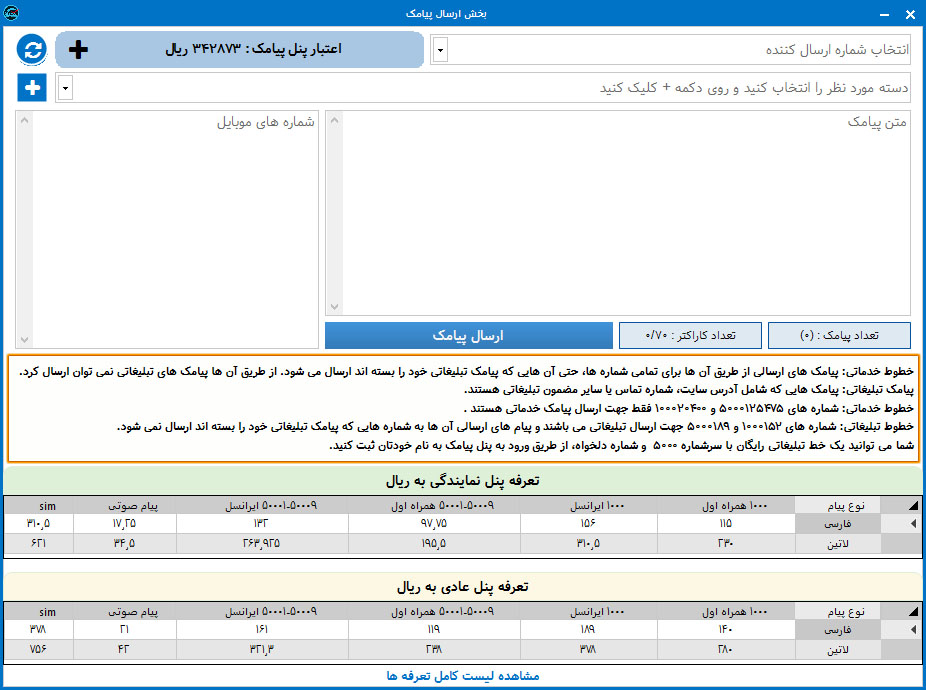Click cell value ۷۵۶ in normal table

tap(39, 649)
